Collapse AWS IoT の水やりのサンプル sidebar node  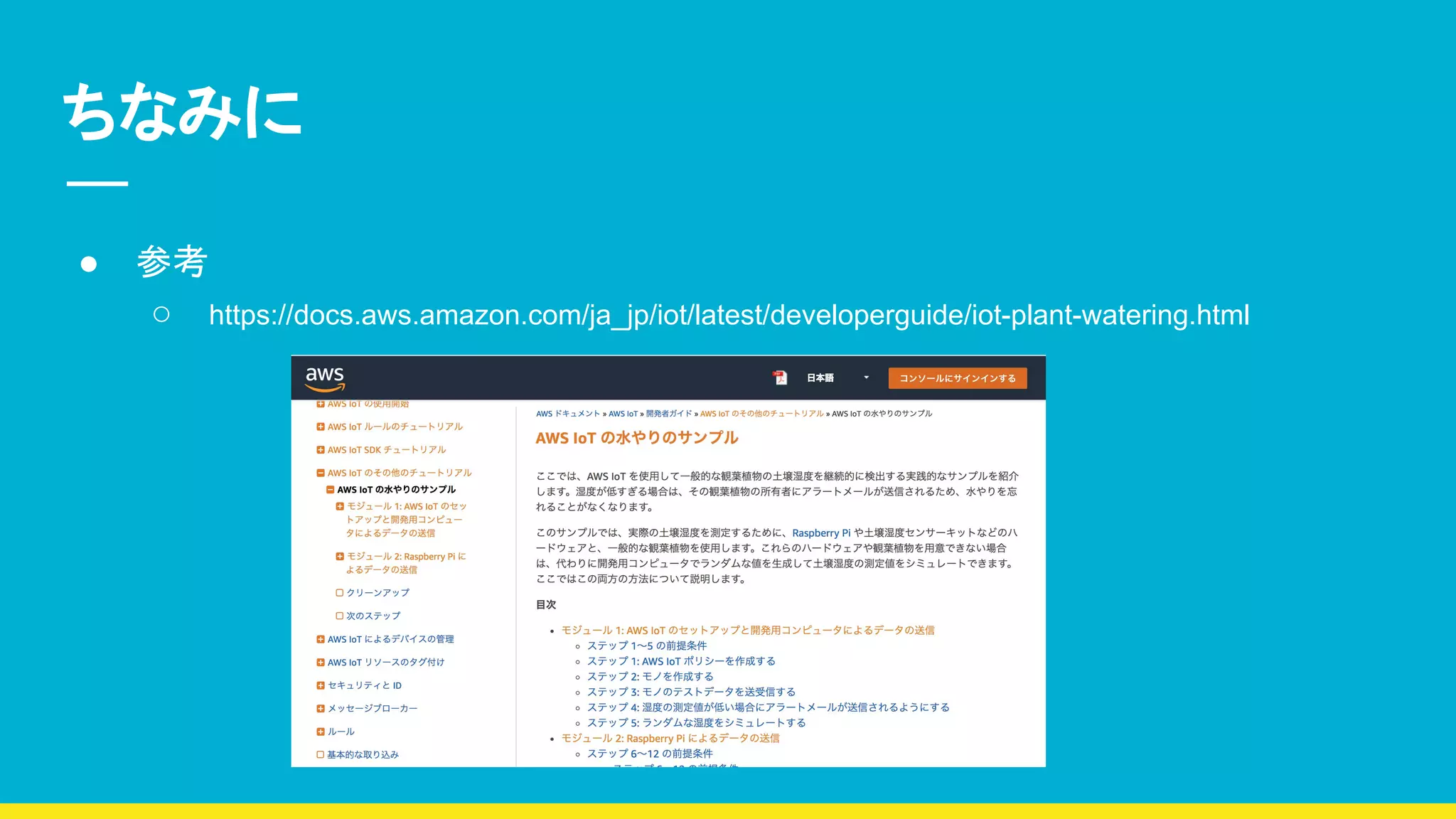point(330,490)
